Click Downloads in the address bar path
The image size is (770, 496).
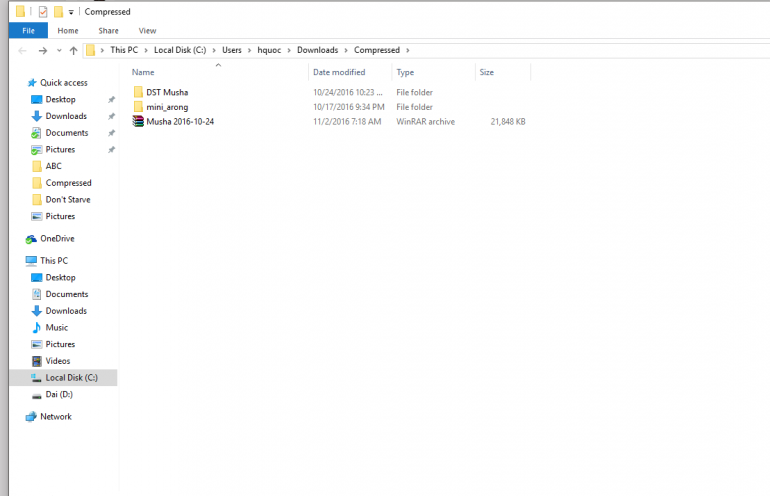317,50
